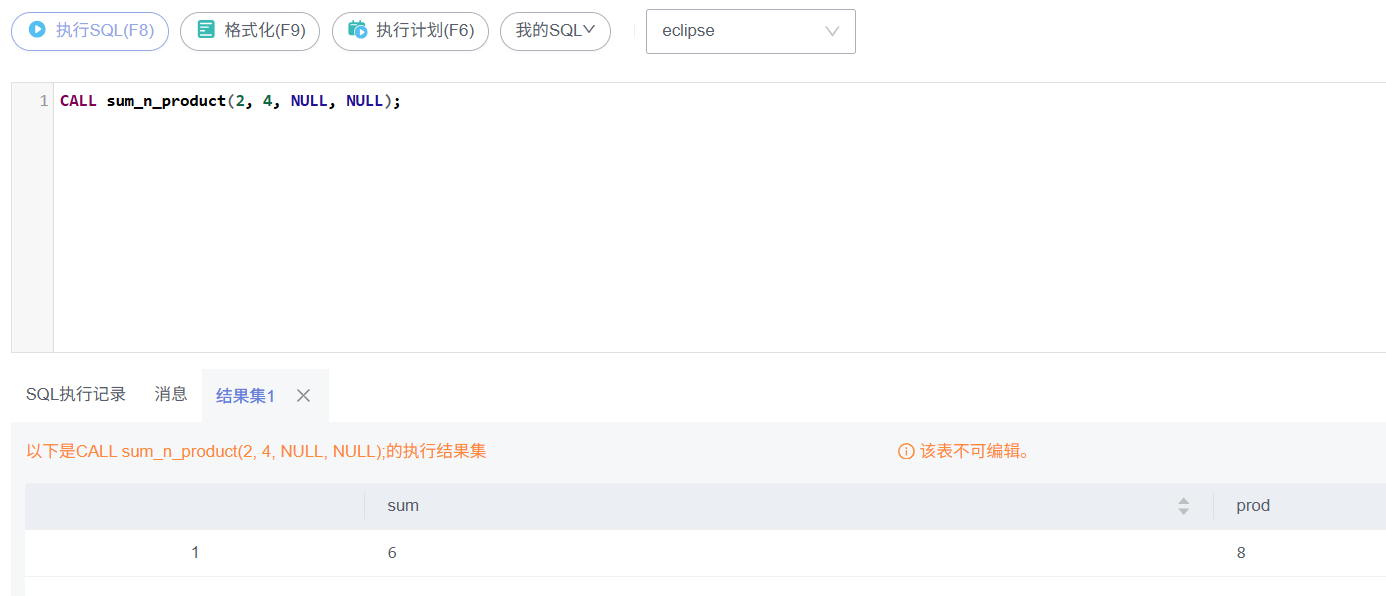Click the prod column header
Image resolution: width=1386 pixels, height=596 pixels.
(x=1253, y=506)
